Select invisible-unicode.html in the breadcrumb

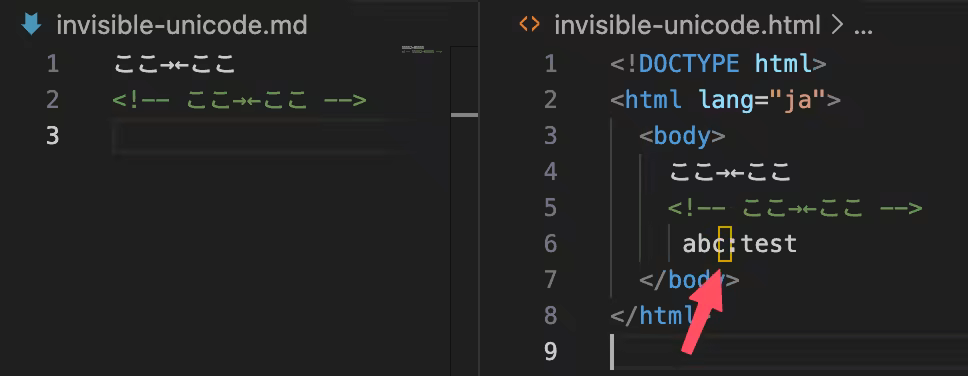coord(688,25)
